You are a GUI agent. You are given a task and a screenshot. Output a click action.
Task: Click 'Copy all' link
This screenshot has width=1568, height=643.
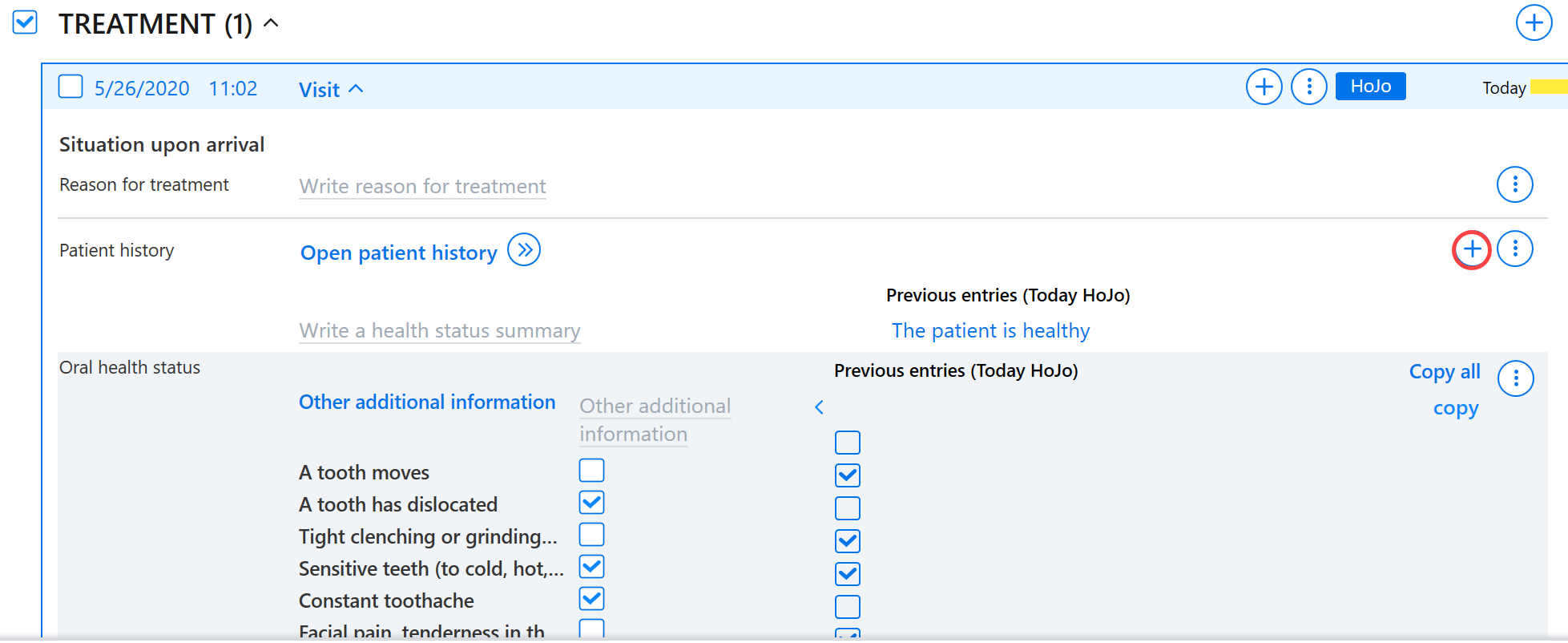(x=1444, y=372)
